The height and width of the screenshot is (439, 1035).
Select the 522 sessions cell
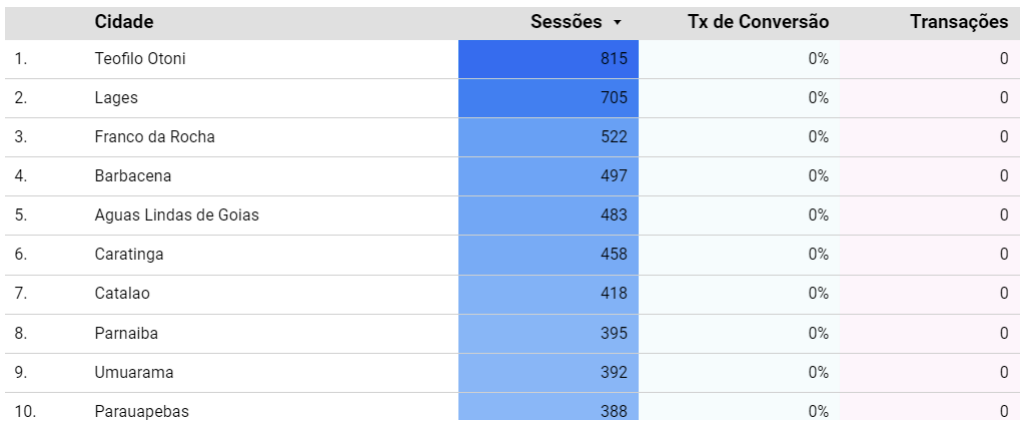[548, 137]
